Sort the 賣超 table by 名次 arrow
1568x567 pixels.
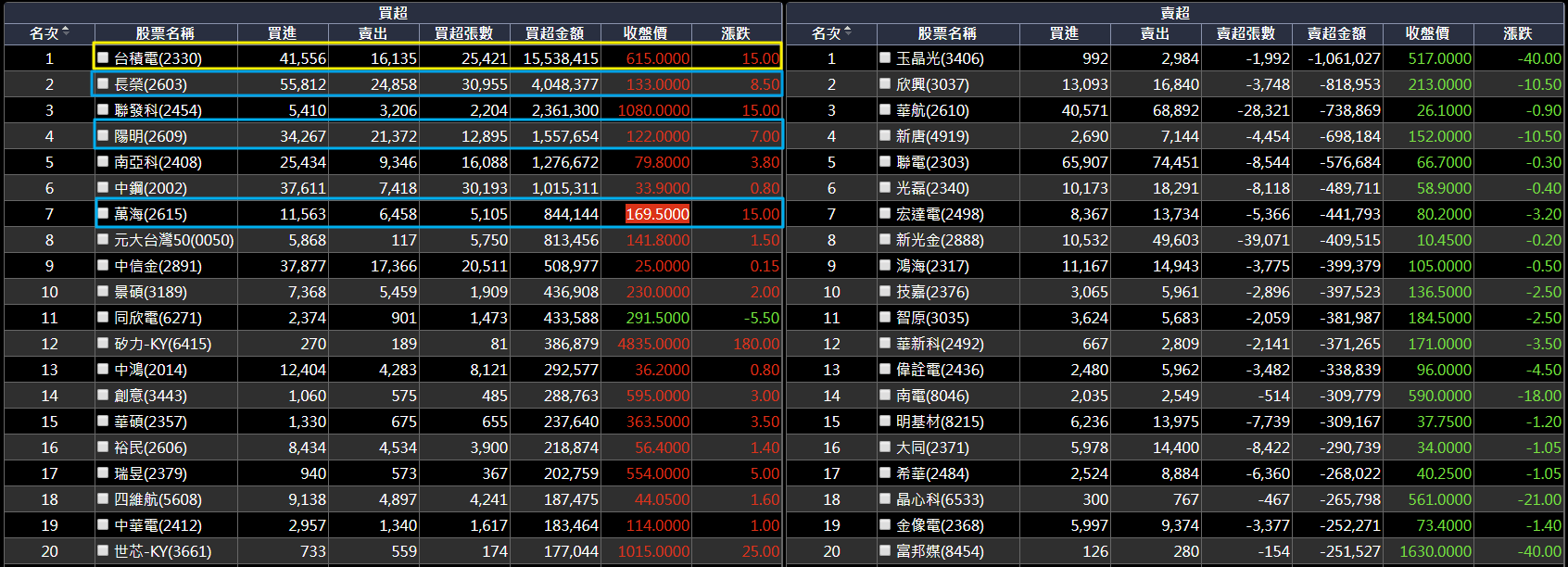coord(848,32)
